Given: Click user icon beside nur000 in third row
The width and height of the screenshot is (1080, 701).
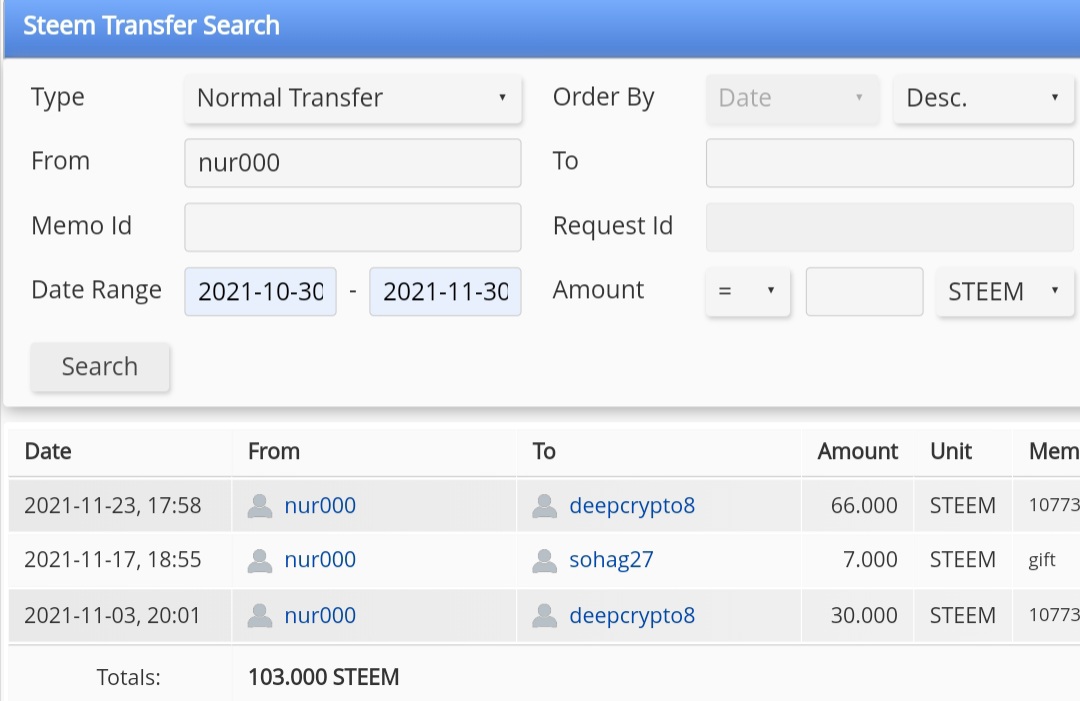Looking at the screenshot, I should point(260,615).
